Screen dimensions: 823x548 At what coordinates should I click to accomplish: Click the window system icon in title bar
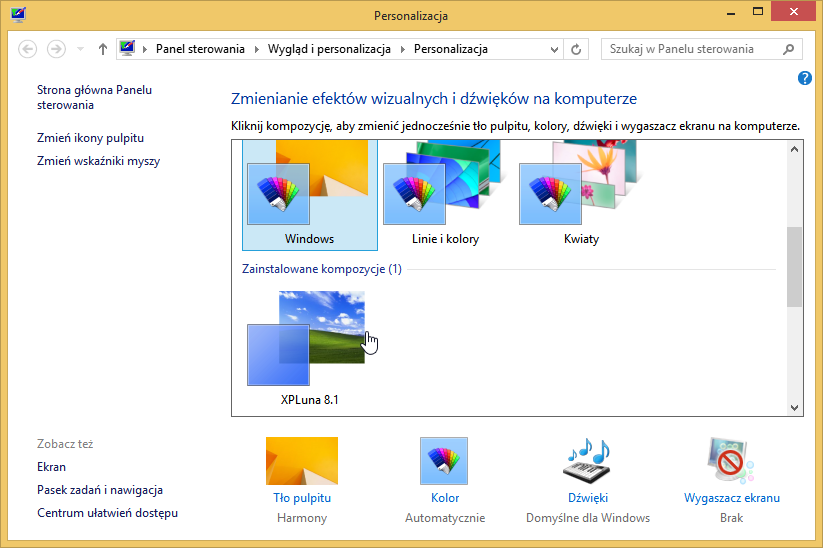[x=18, y=14]
